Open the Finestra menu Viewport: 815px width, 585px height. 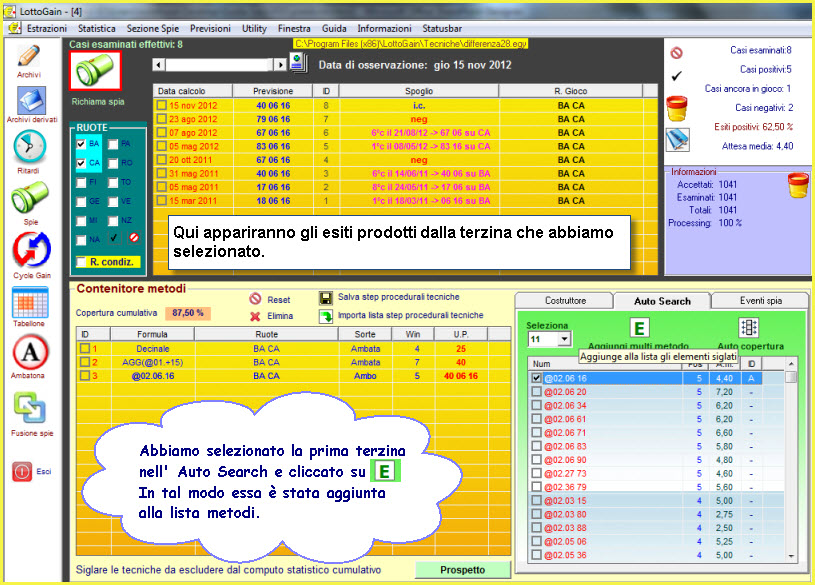pos(294,29)
